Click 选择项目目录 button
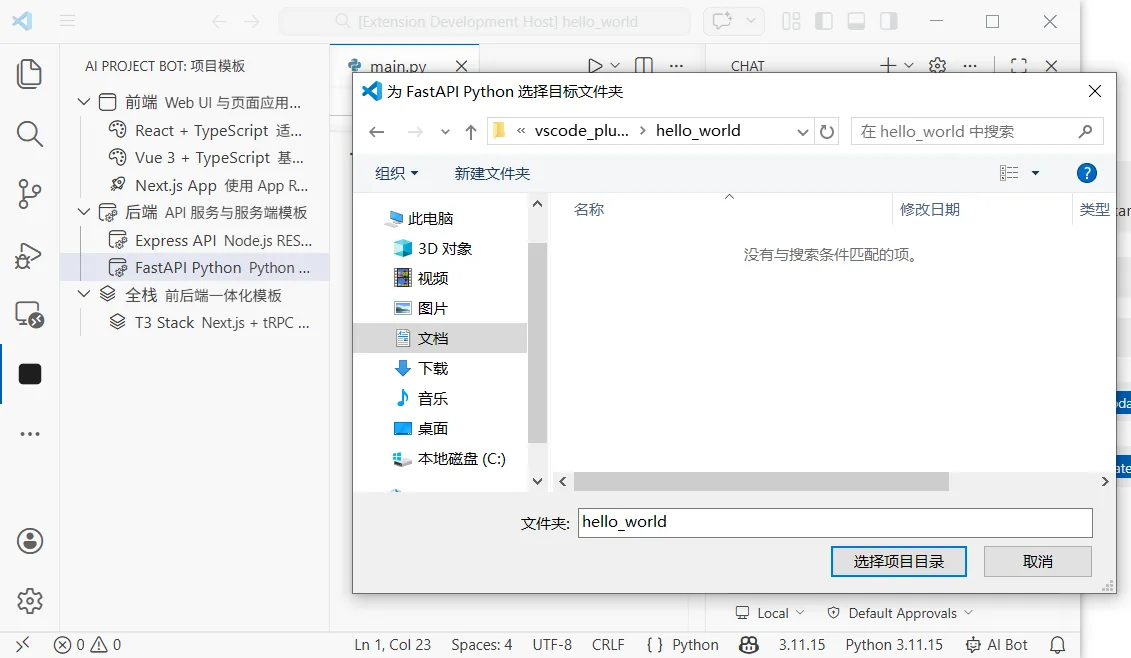The width and height of the screenshot is (1131, 658). coord(899,561)
